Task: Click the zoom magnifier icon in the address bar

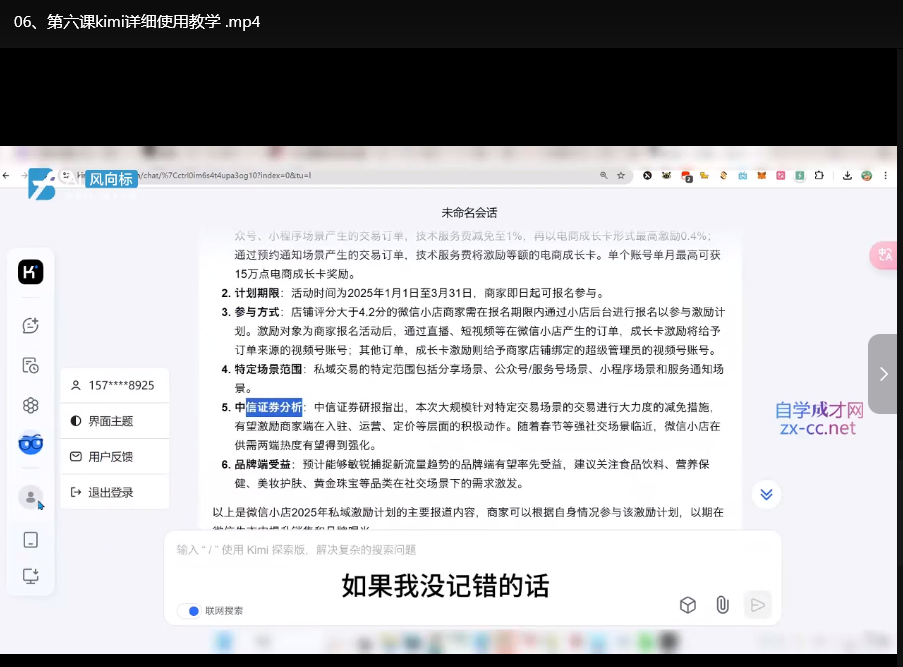Action: pos(604,175)
